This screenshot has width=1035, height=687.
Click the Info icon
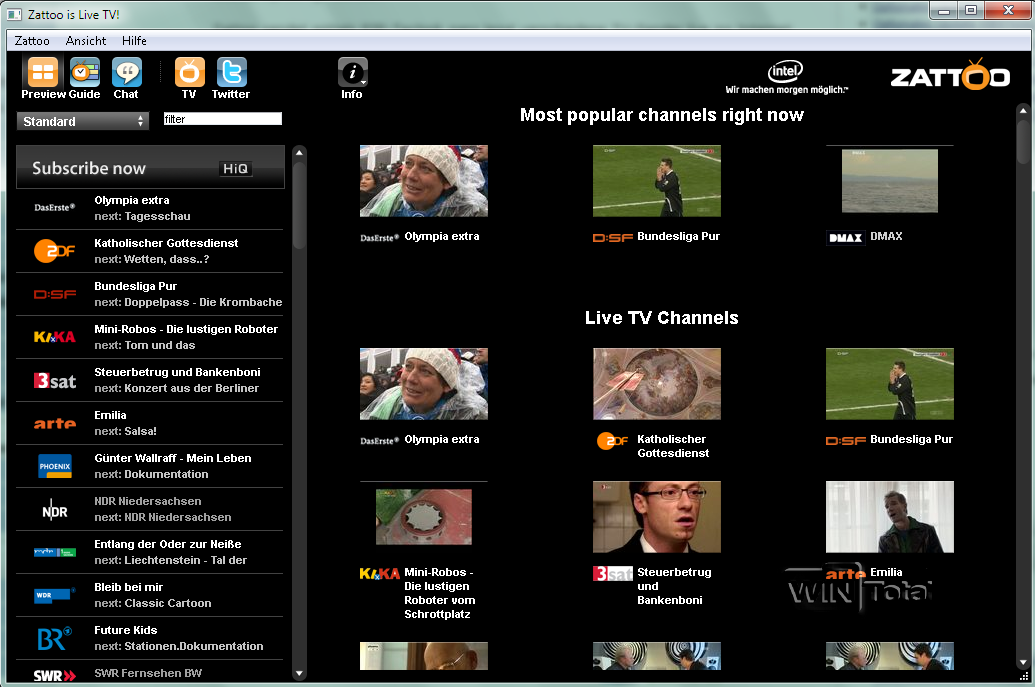point(352,72)
